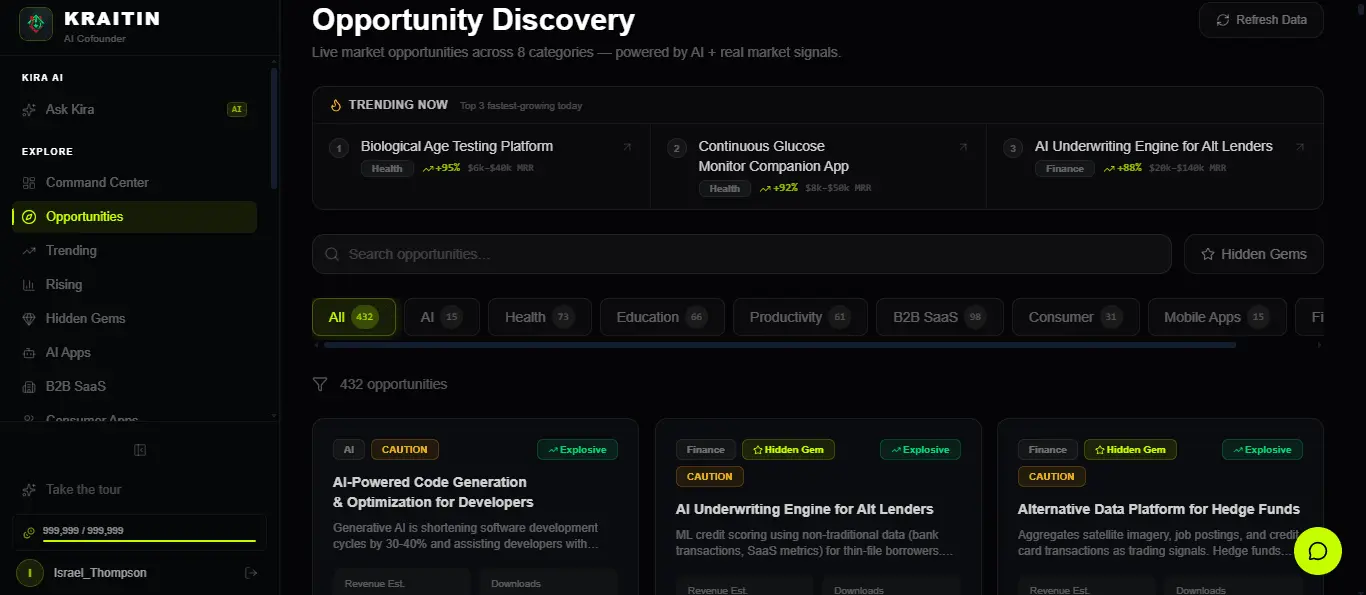Click the AI Apps robot icon

coord(28,353)
